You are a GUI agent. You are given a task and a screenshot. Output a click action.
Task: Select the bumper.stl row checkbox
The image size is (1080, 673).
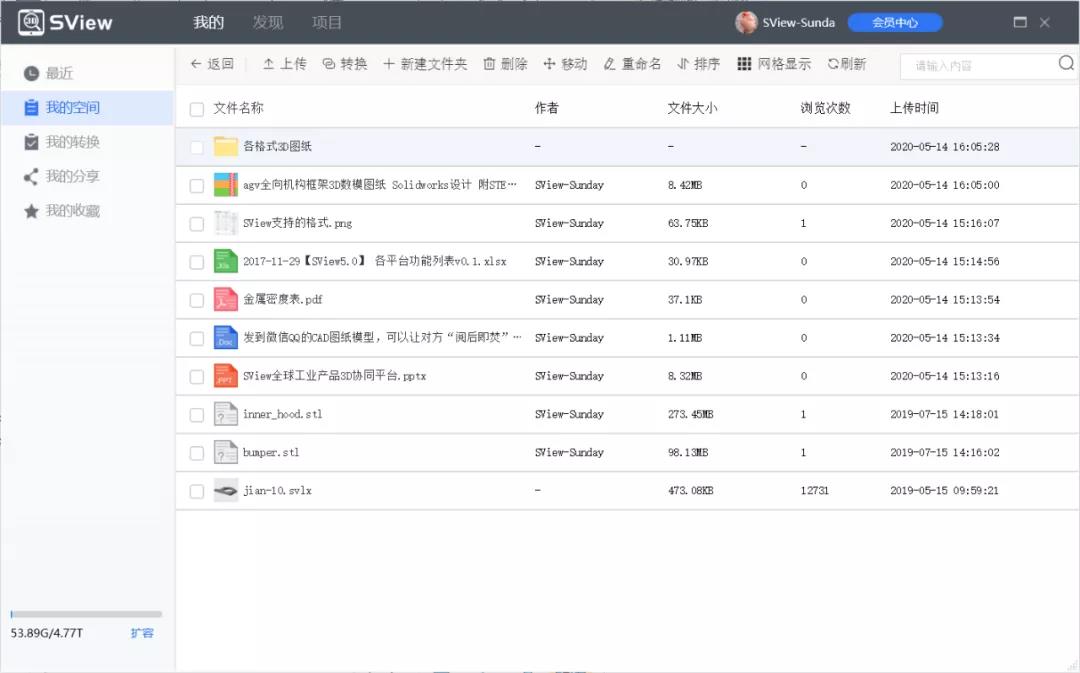(x=197, y=453)
